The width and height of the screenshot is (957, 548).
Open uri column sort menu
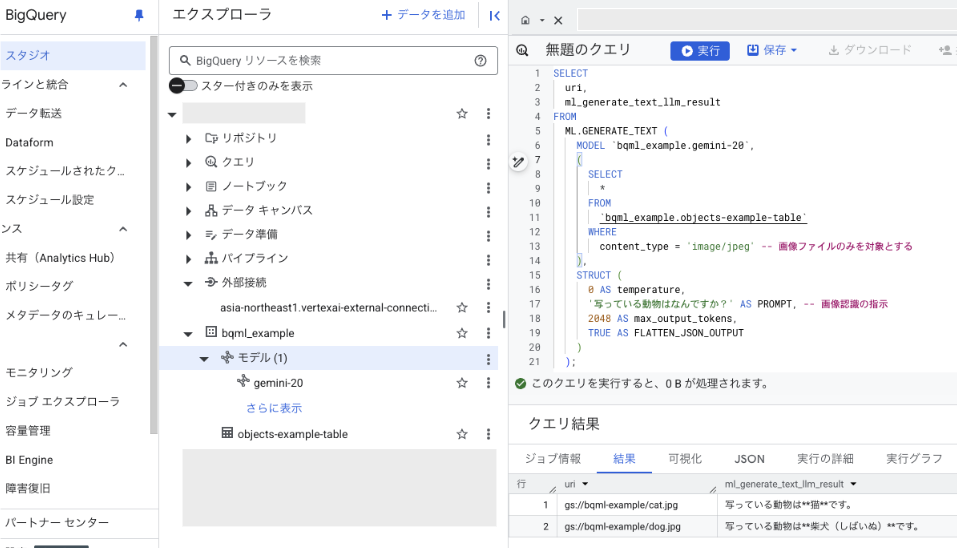[x=585, y=484]
